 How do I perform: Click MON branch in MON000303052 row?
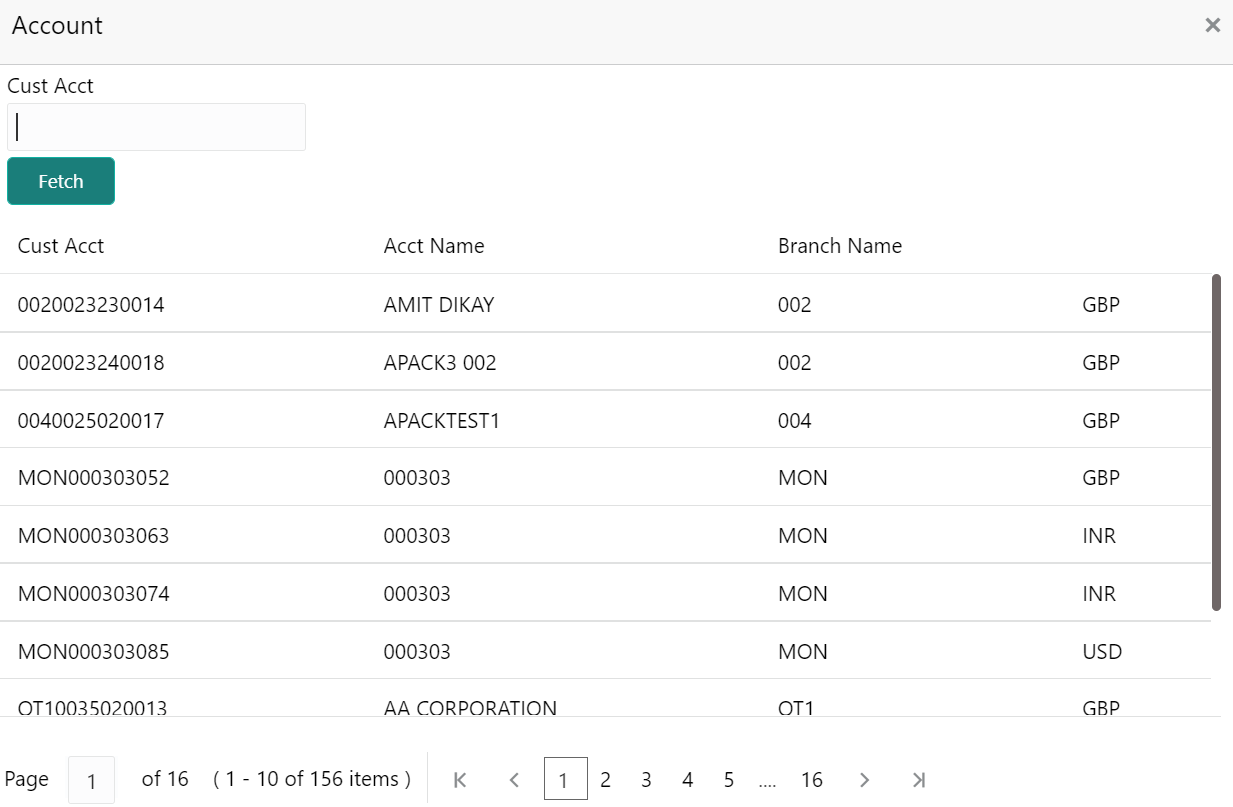click(803, 478)
